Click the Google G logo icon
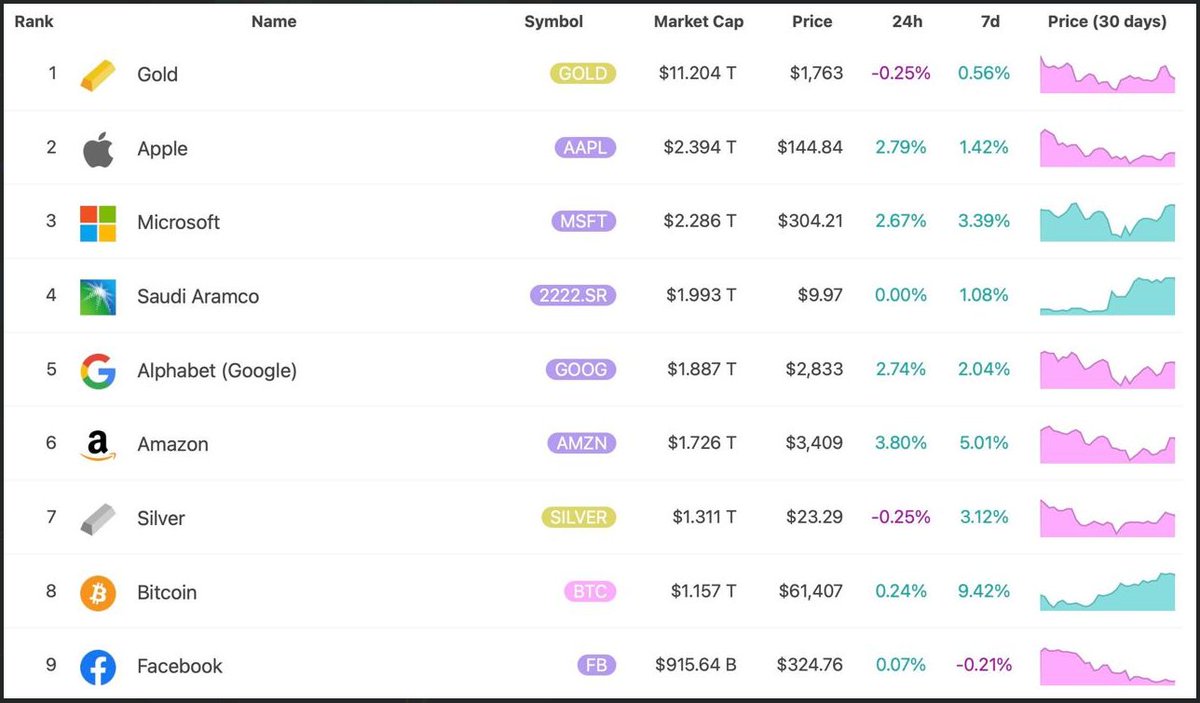 tap(98, 371)
